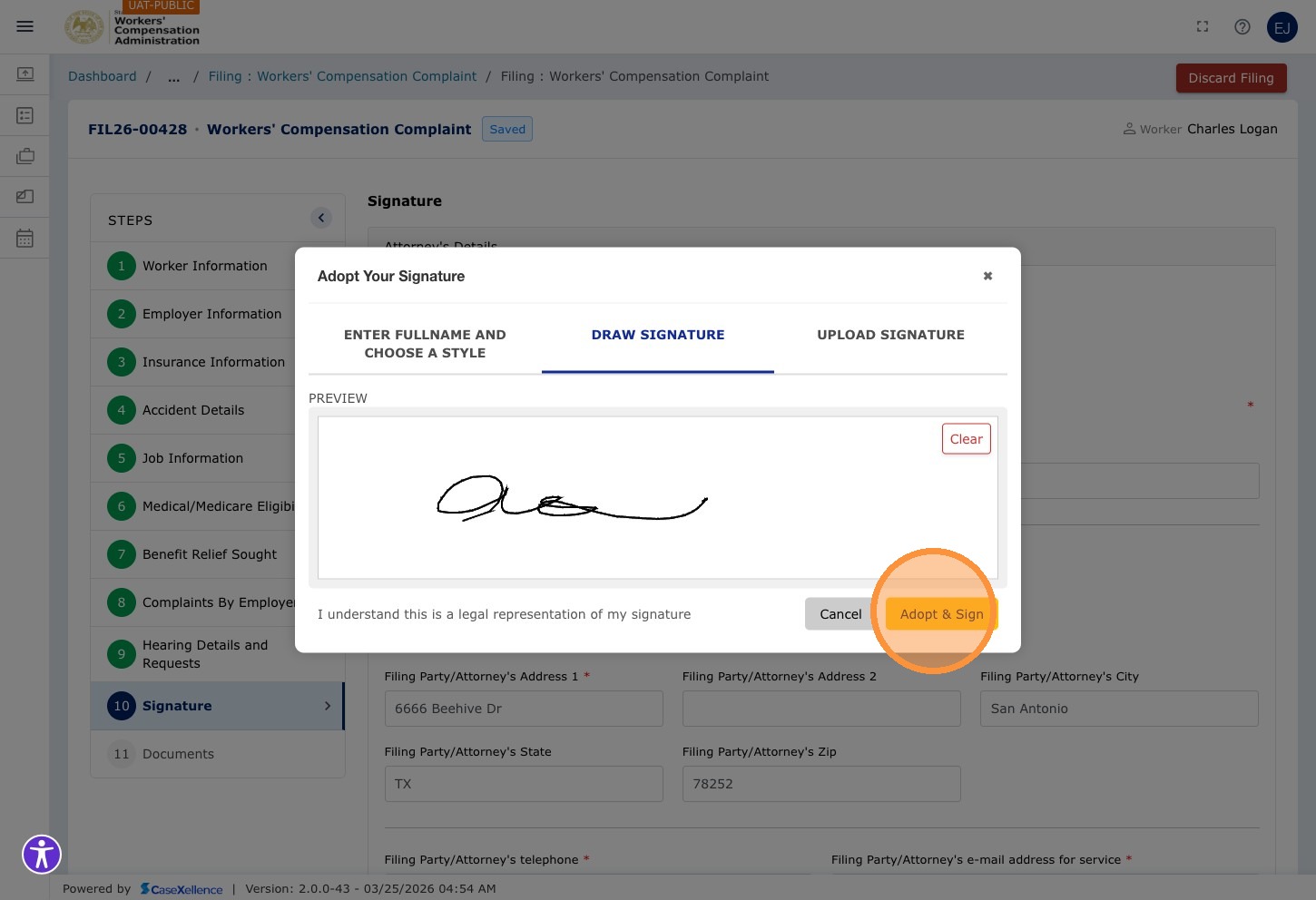
Task: Click the Discard Filing button
Action: click(x=1231, y=78)
